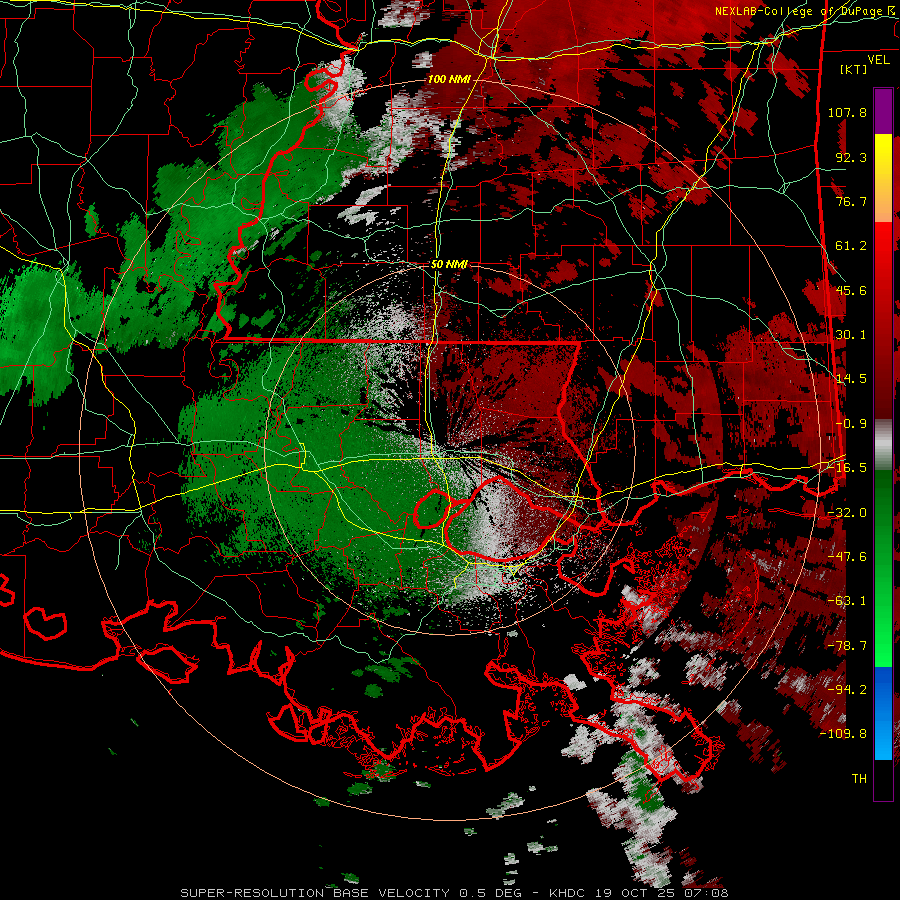Click the 45.6 velocity scale value

click(851, 290)
